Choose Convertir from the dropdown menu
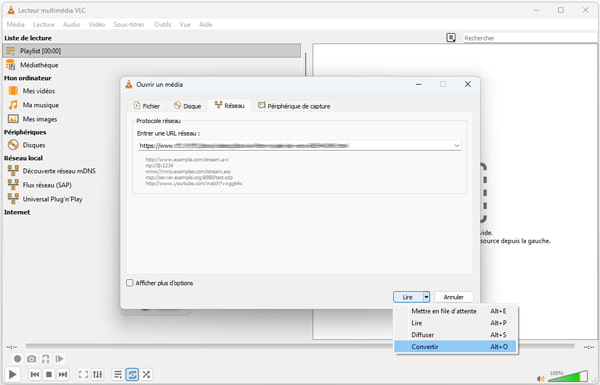The image size is (600, 385). pos(455,347)
